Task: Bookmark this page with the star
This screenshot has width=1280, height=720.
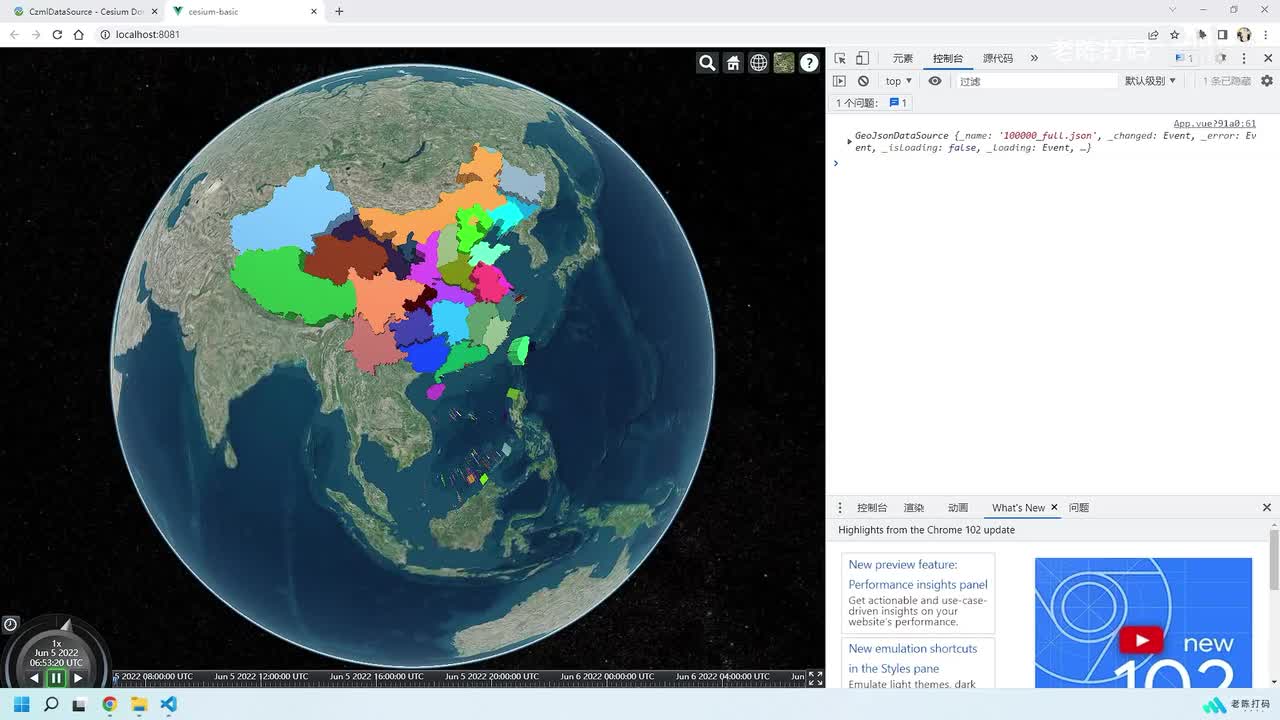Action: 1175,34
